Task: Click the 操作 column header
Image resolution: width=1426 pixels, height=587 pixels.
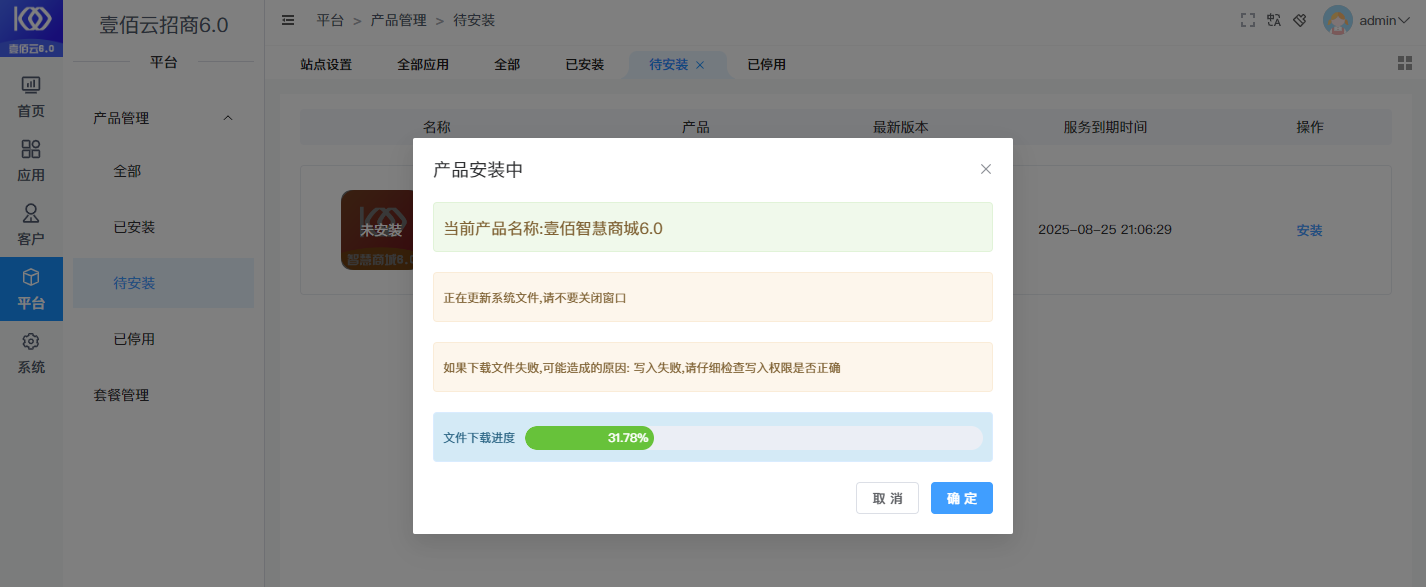Action: click(x=1310, y=127)
